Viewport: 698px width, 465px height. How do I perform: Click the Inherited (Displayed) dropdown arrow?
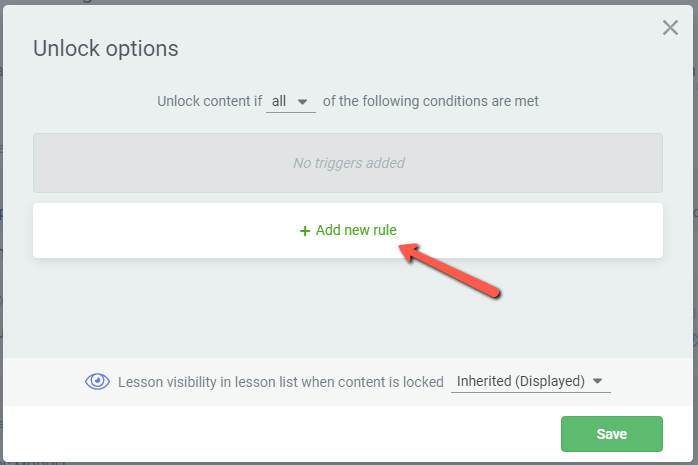tap(598, 381)
